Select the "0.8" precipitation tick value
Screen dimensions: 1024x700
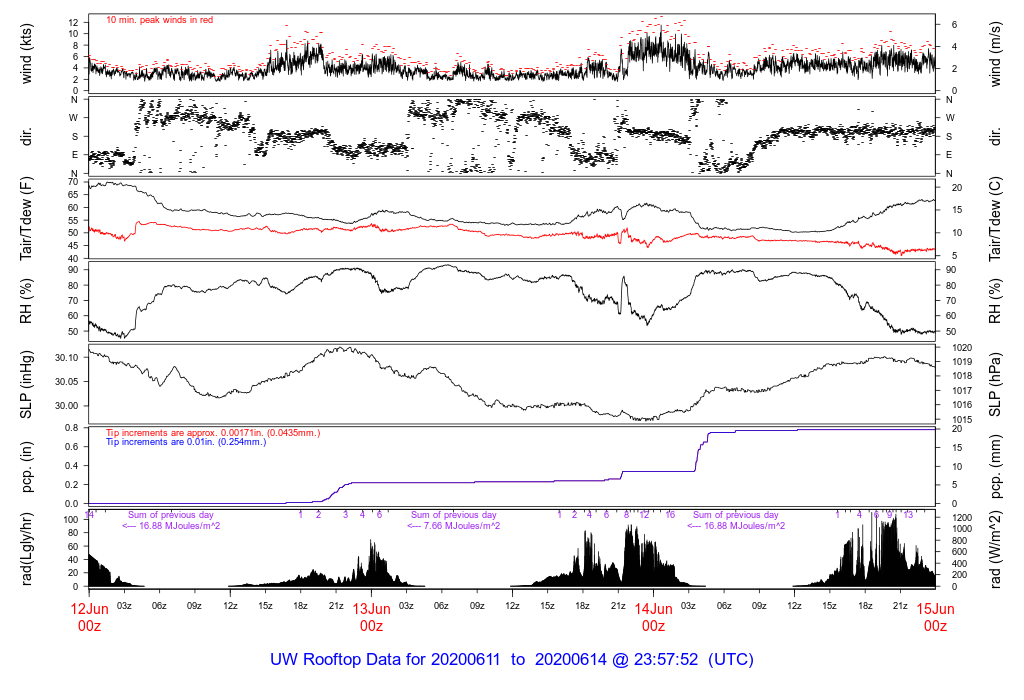[x=72, y=428]
